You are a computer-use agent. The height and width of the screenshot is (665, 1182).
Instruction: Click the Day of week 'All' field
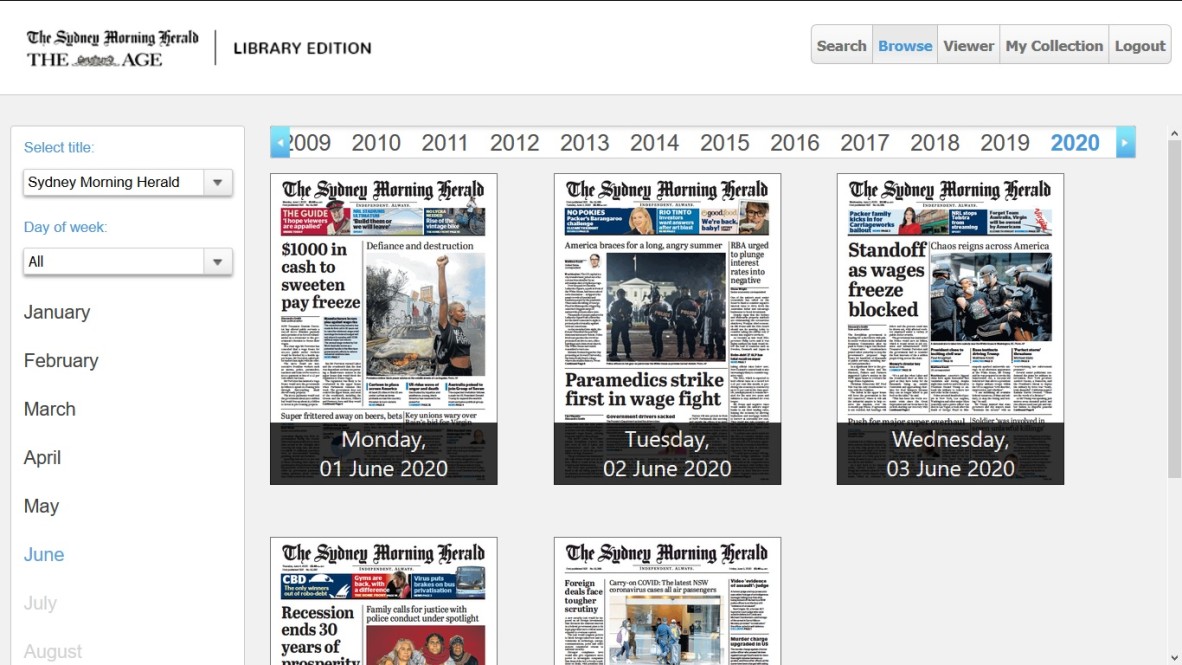[113, 262]
